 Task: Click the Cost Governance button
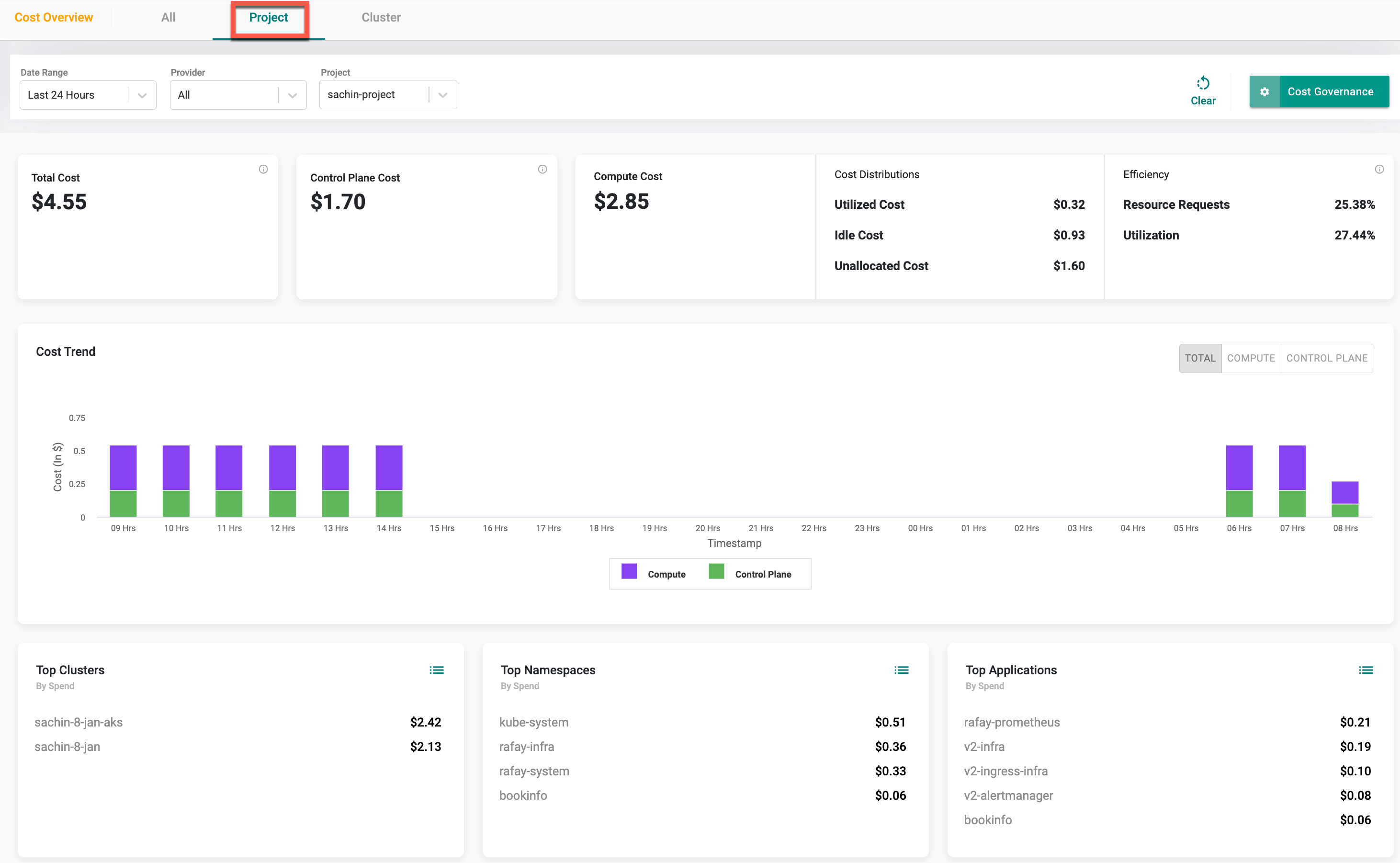(x=1317, y=90)
